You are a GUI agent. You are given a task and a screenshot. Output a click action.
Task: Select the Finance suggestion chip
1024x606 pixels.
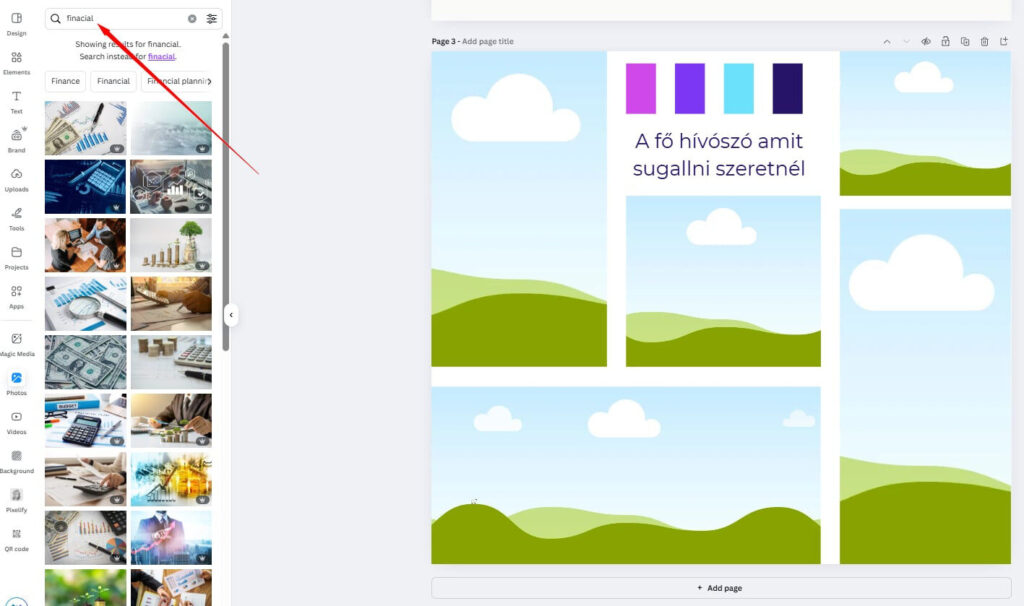(x=66, y=81)
